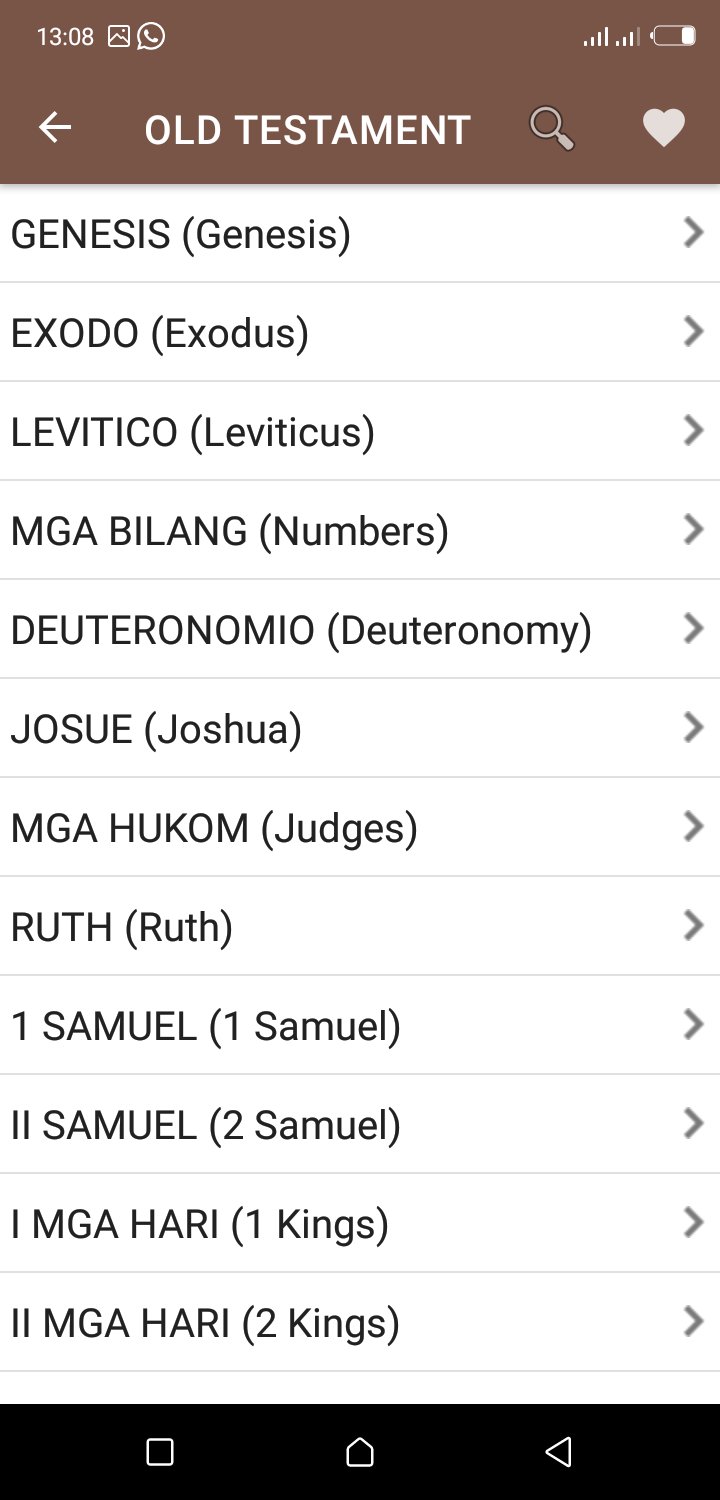Tap Android home navigation button

pyautogui.click(x=360, y=1452)
